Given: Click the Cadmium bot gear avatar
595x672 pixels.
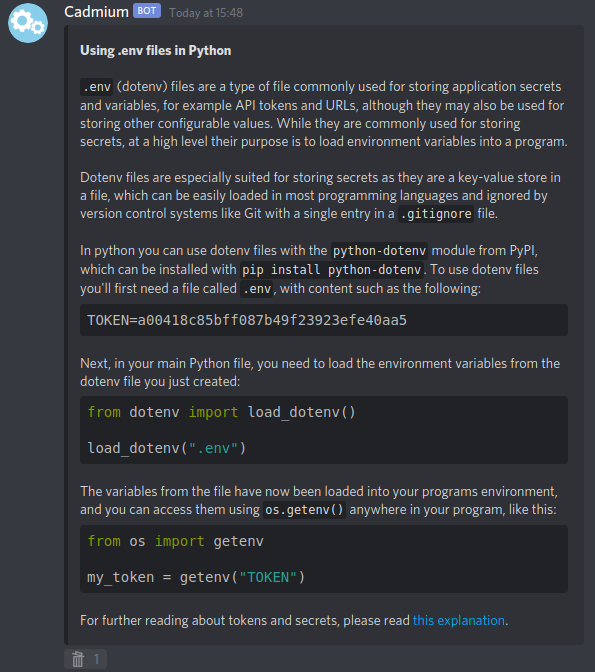Looking at the screenshot, I should pos(28,23).
